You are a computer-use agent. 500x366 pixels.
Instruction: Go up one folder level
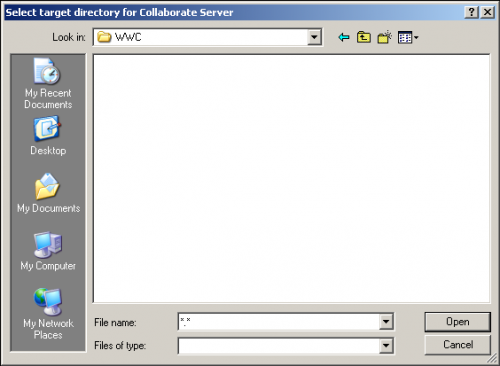[364, 37]
